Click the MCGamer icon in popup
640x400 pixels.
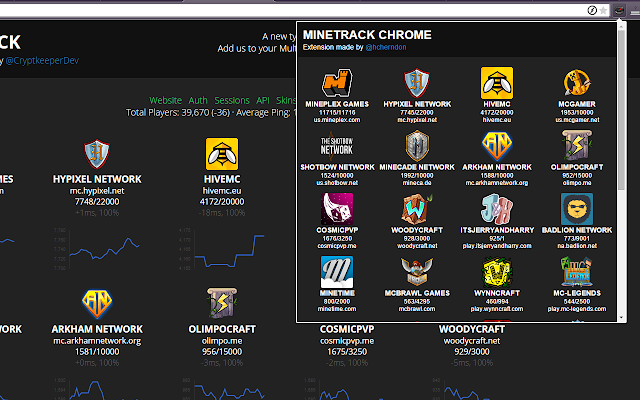pyautogui.click(x=577, y=83)
